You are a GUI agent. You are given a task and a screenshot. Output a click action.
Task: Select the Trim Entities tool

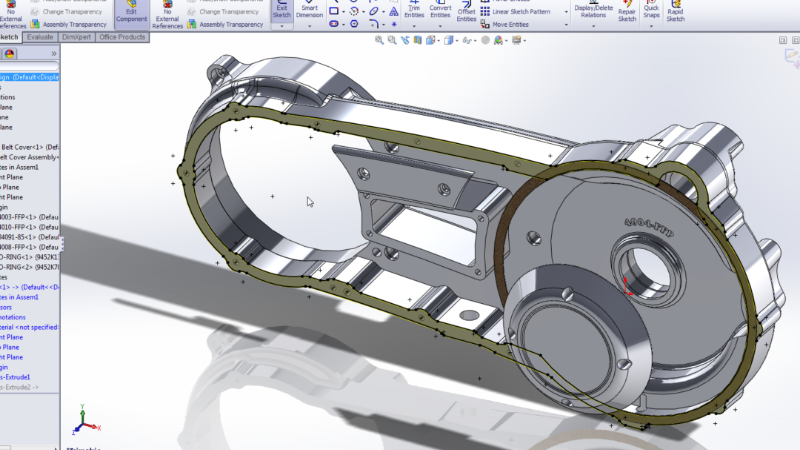pos(413,11)
